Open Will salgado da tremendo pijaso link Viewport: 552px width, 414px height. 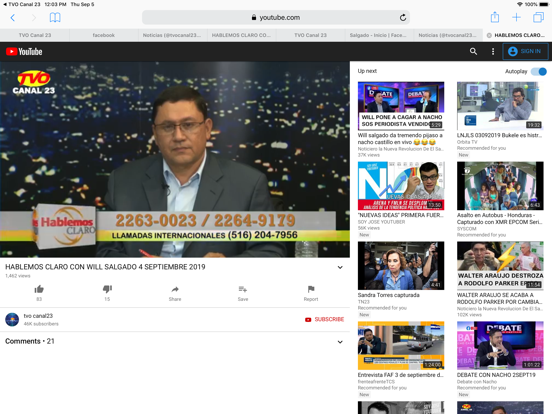pos(400,139)
